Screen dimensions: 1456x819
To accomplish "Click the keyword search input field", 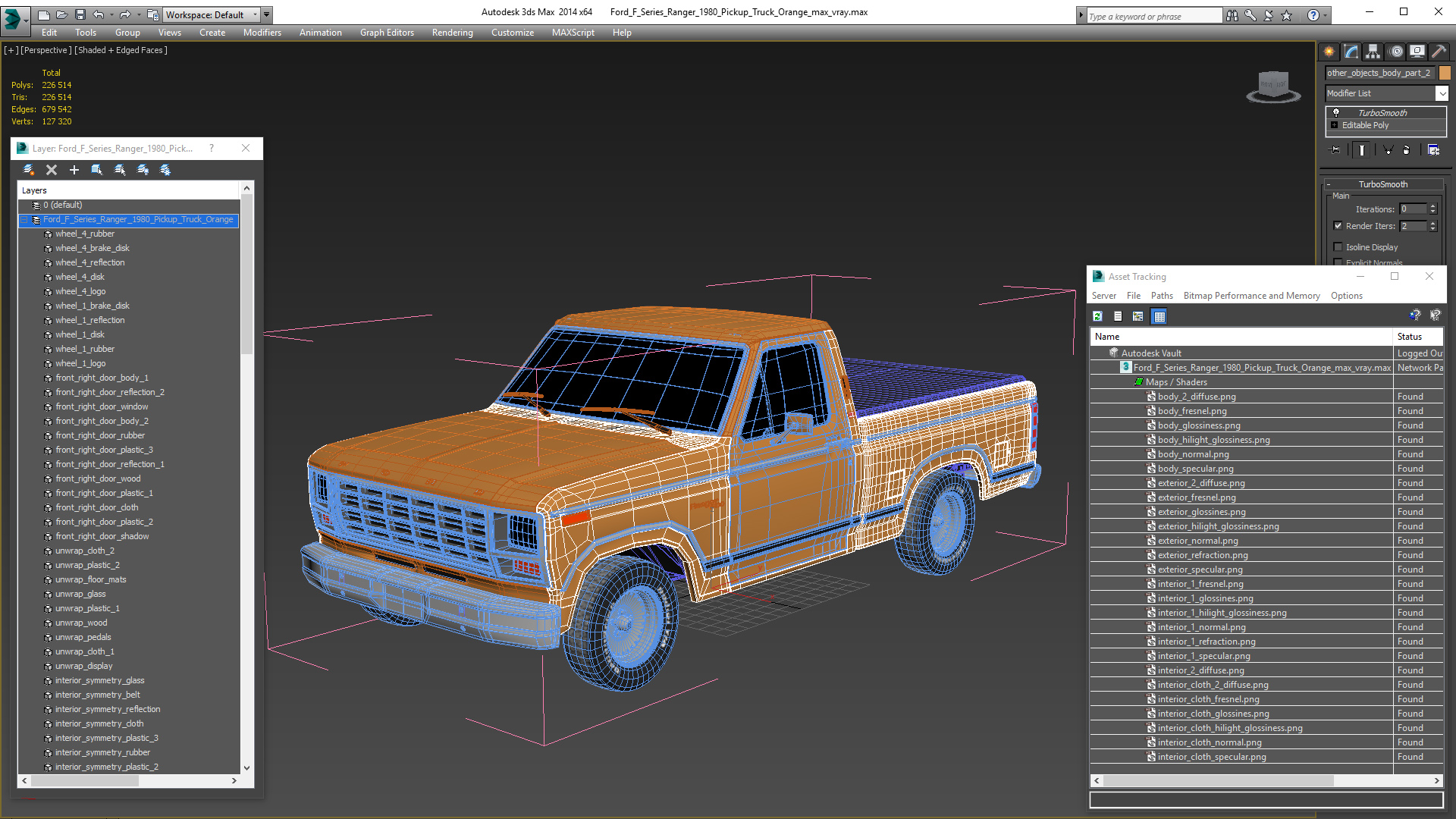I will coord(1154,16).
